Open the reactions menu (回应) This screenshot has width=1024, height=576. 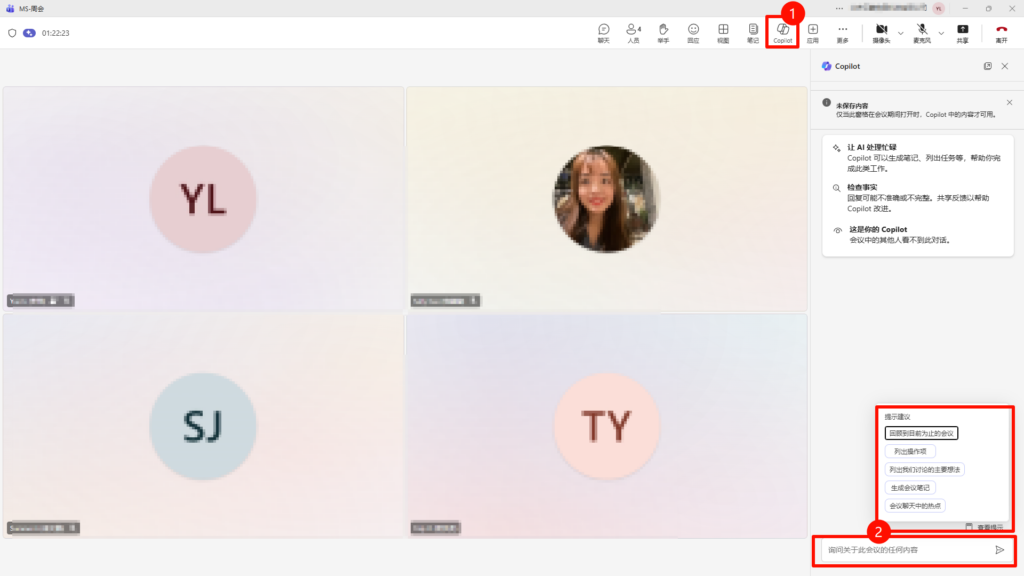pos(693,32)
